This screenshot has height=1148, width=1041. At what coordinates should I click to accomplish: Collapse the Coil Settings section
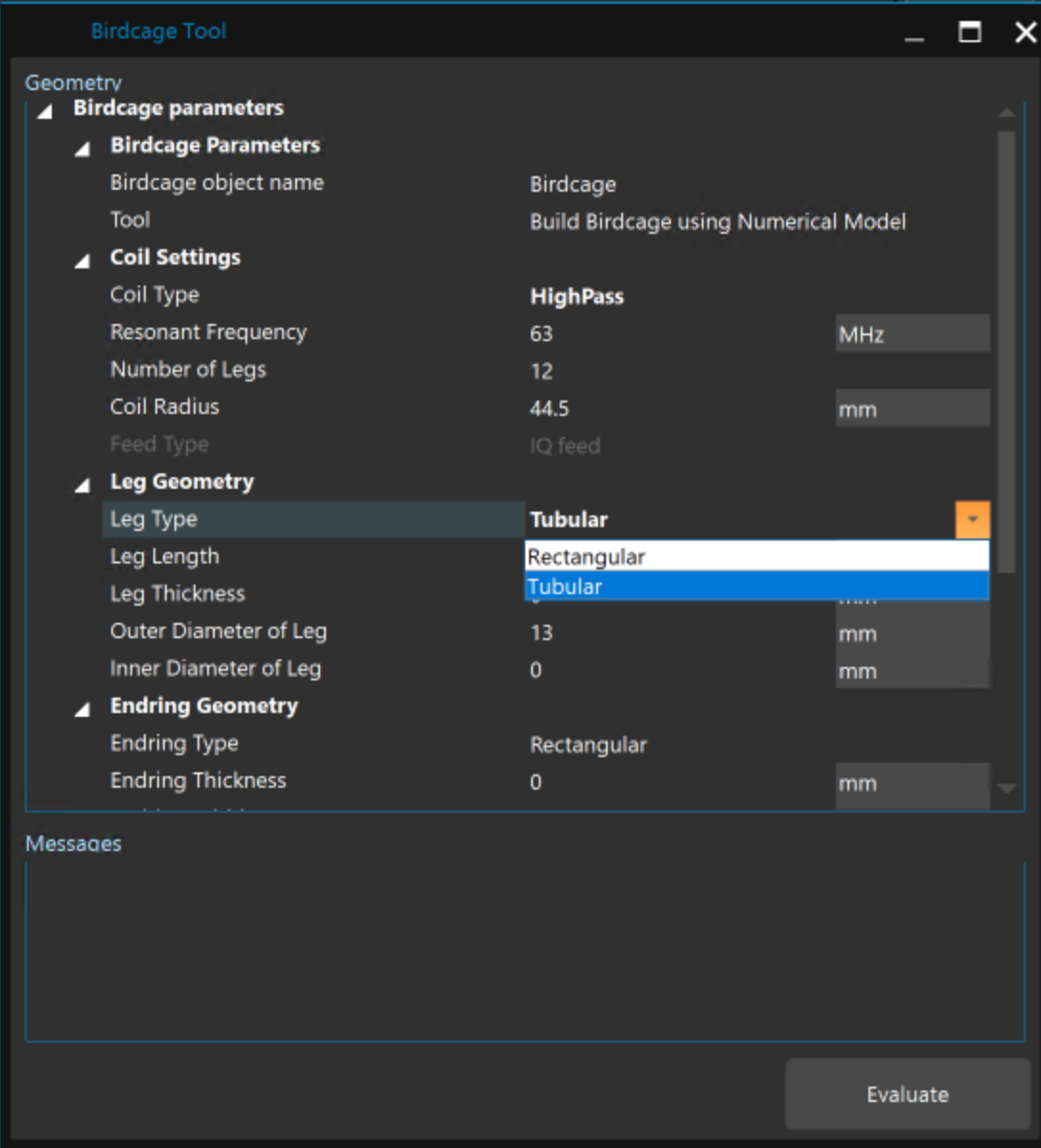(82, 261)
